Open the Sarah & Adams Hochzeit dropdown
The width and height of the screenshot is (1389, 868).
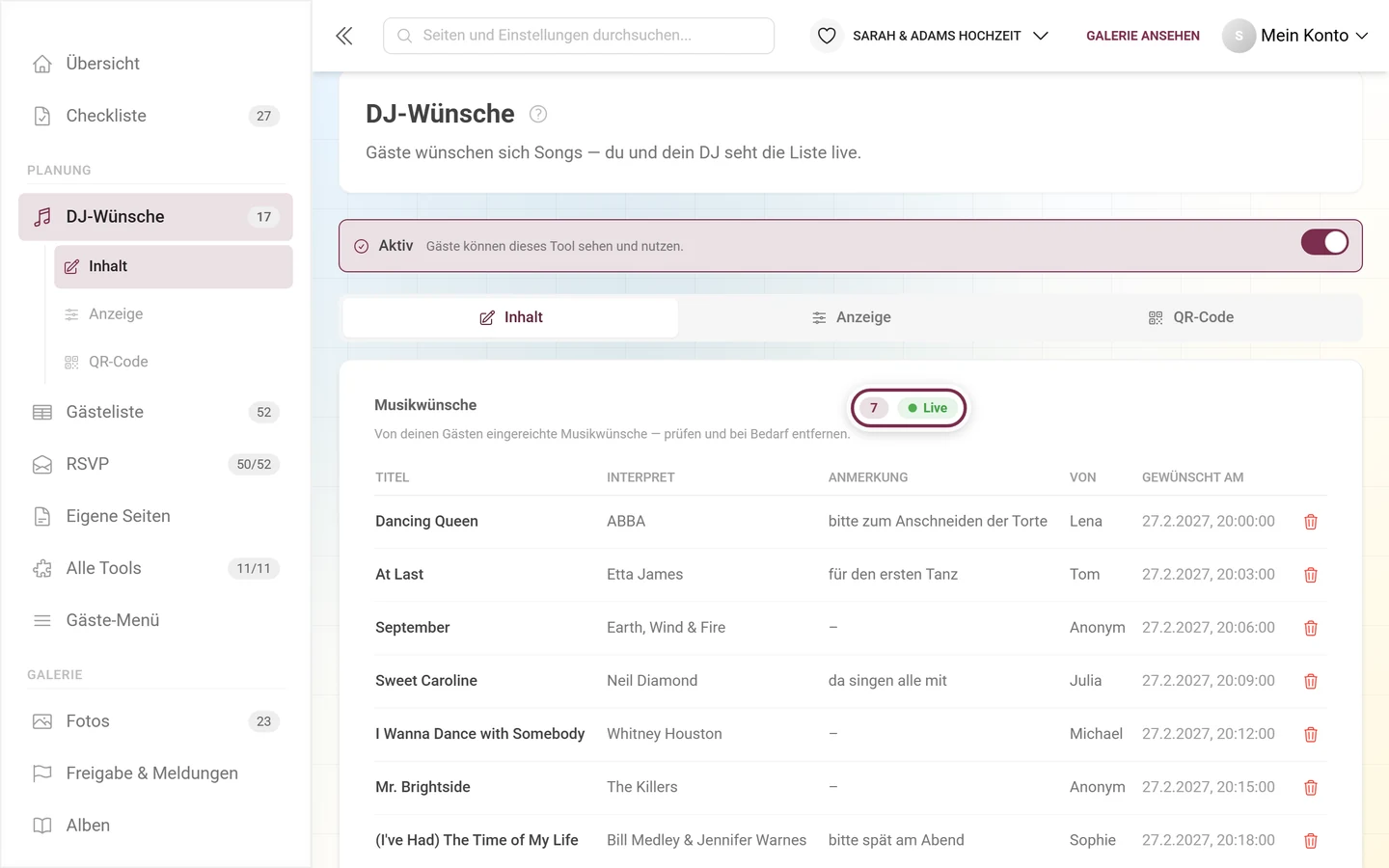click(x=950, y=36)
